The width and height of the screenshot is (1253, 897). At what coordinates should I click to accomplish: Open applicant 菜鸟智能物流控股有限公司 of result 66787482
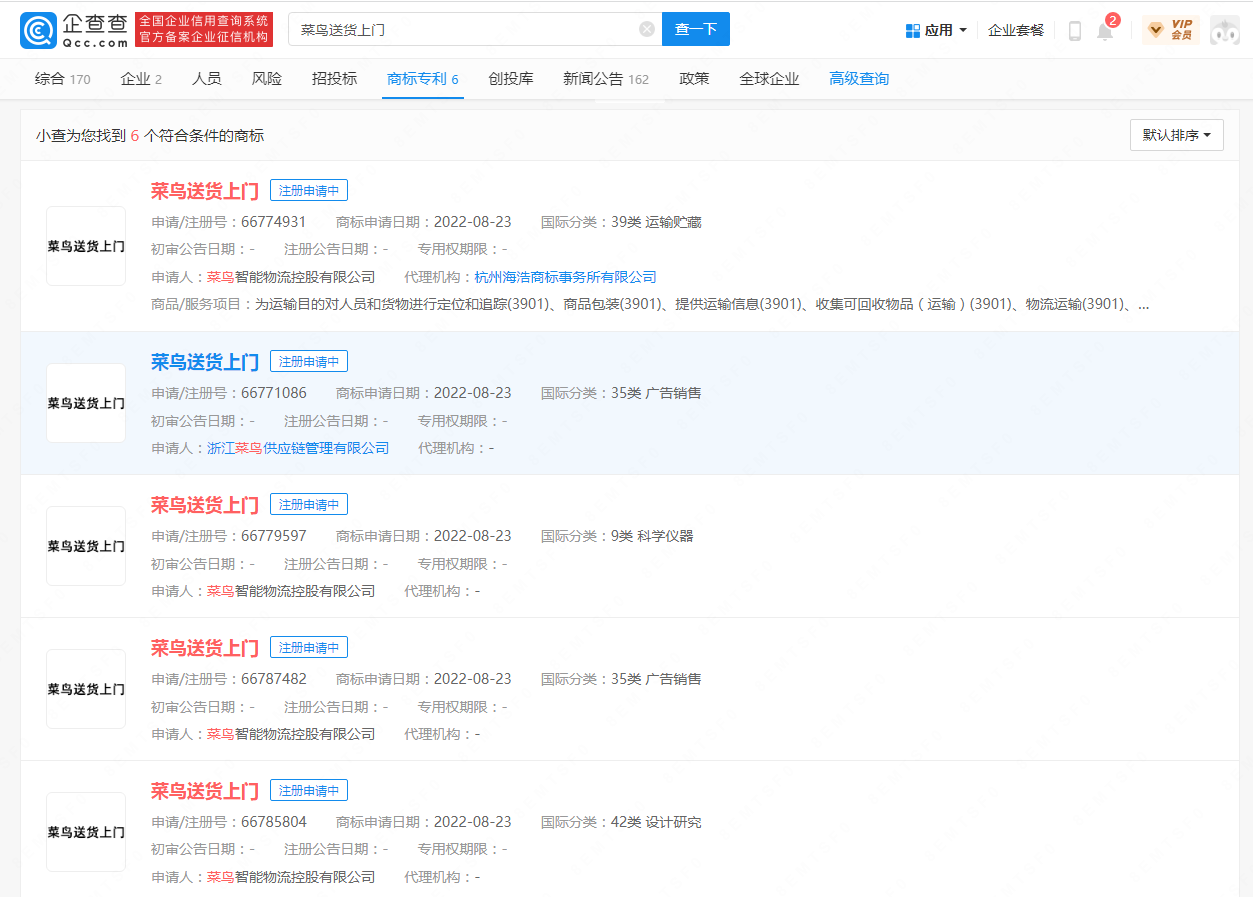pos(291,734)
